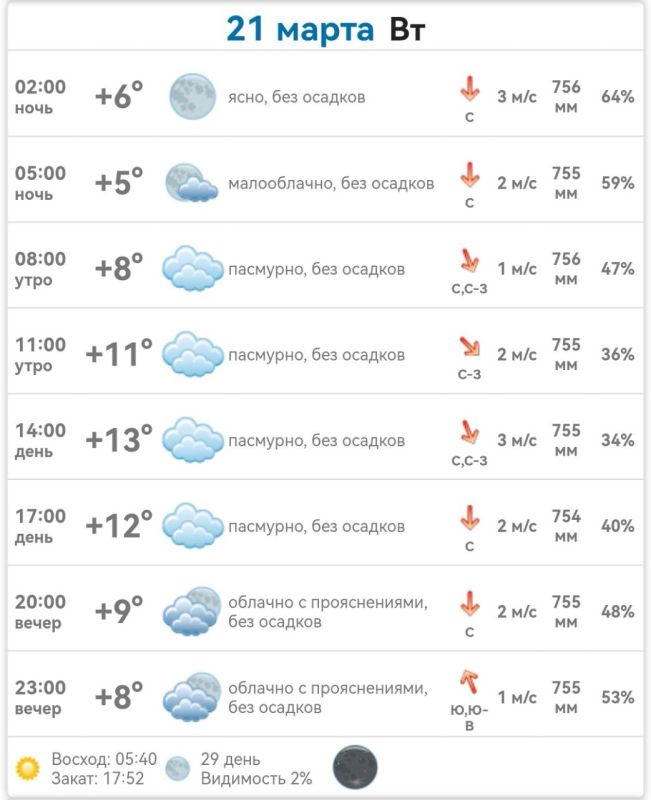Select the overcast cloud icon at 08:00

coord(192,268)
